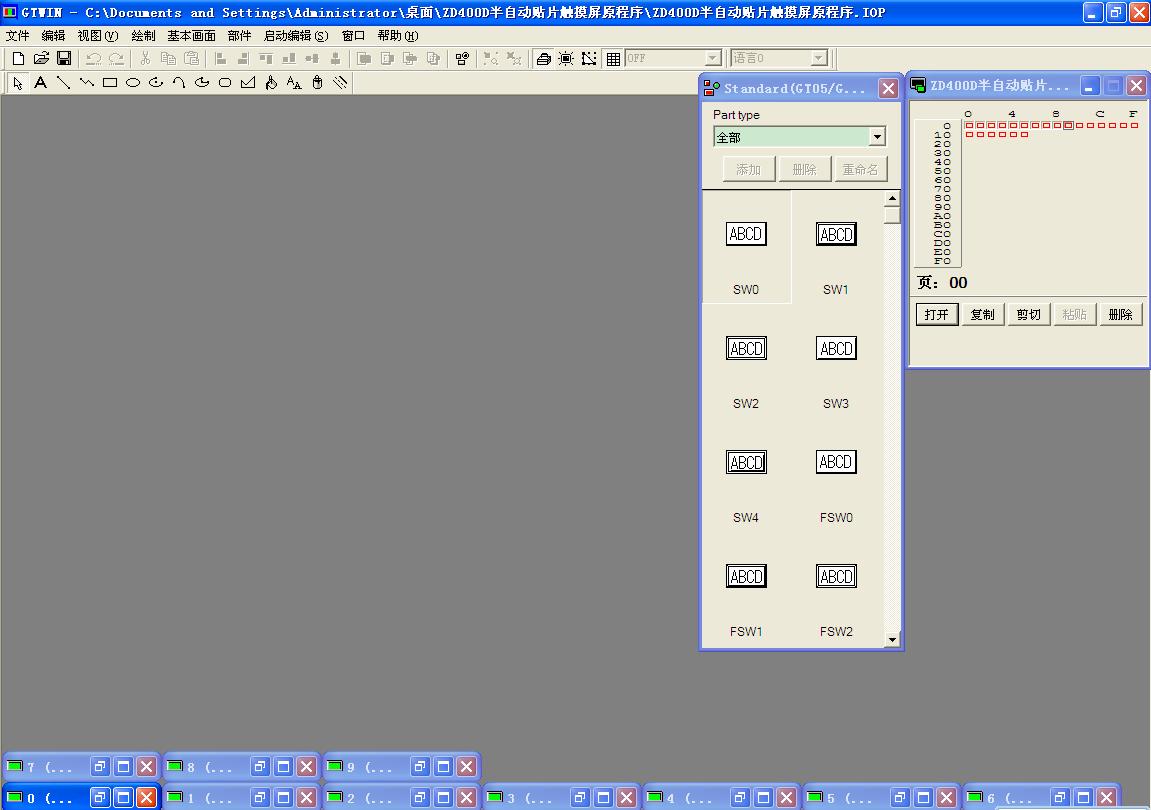1151x810 pixels.
Task: Click the 剪切 button
Action: tap(1029, 314)
